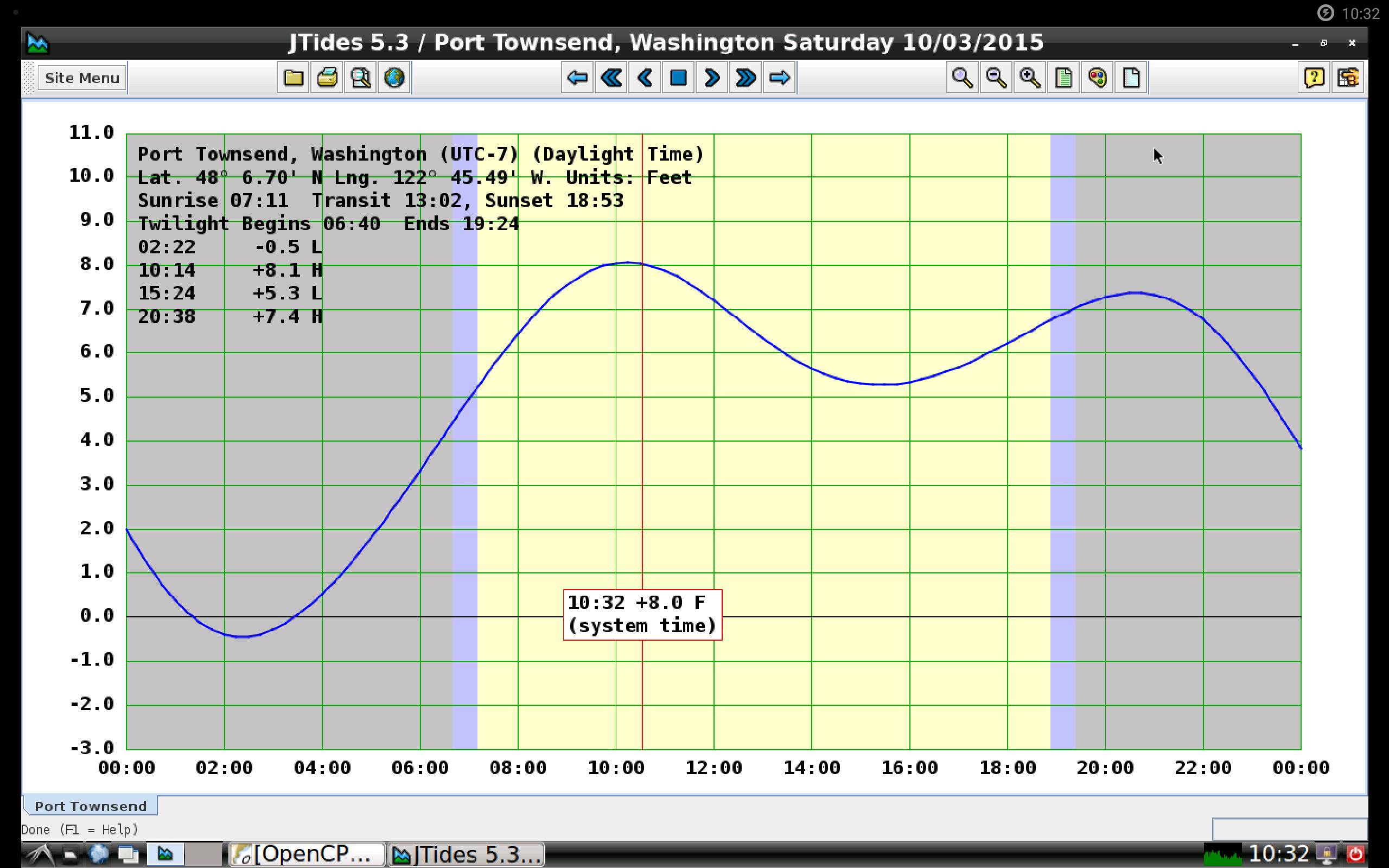The image size is (1389, 868).
Task: Select the Port Townsend tab
Action: click(90, 806)
